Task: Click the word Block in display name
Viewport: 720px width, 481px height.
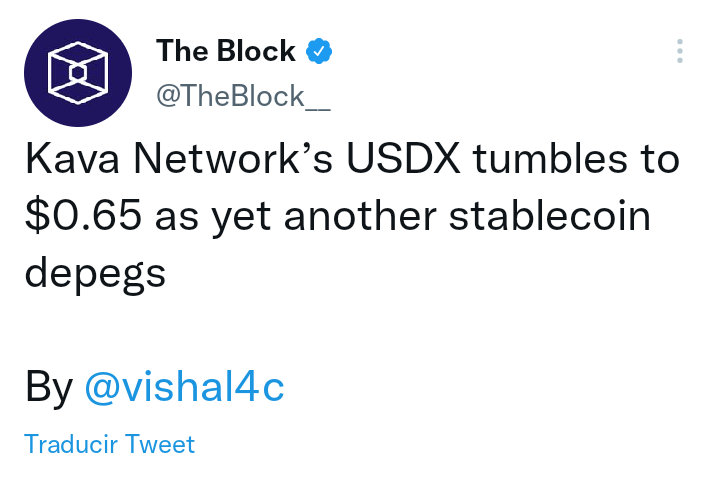Action: 256,50
